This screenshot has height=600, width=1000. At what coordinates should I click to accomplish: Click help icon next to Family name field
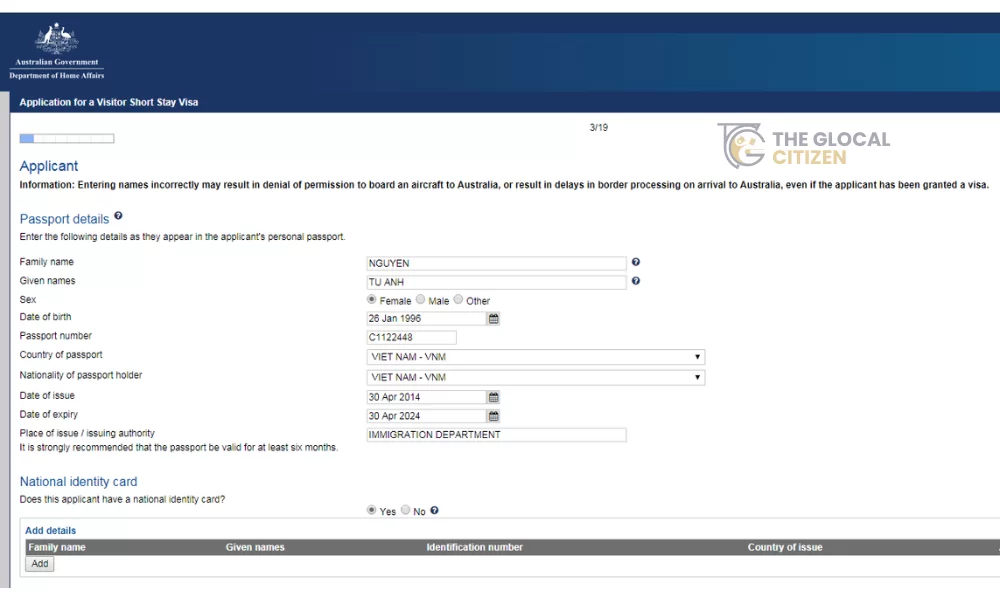[636, 262]
